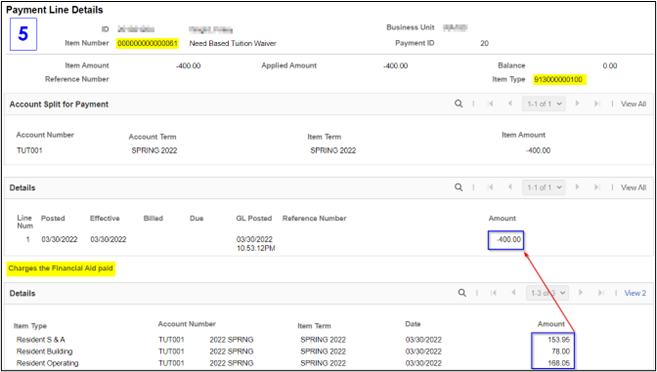Image resolution: width=657 pixels, height=372 pixels.
Task: Click search icon in first Details section
Action: click(x=459, y=187)
